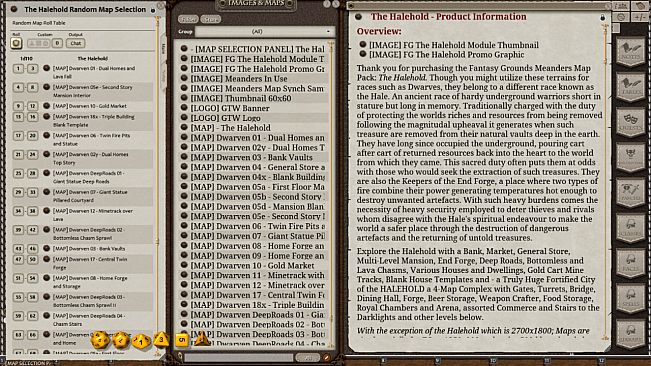Open Promo Graphic link in Product Information
The image size is (651, 366).
[x=442, y=54]
